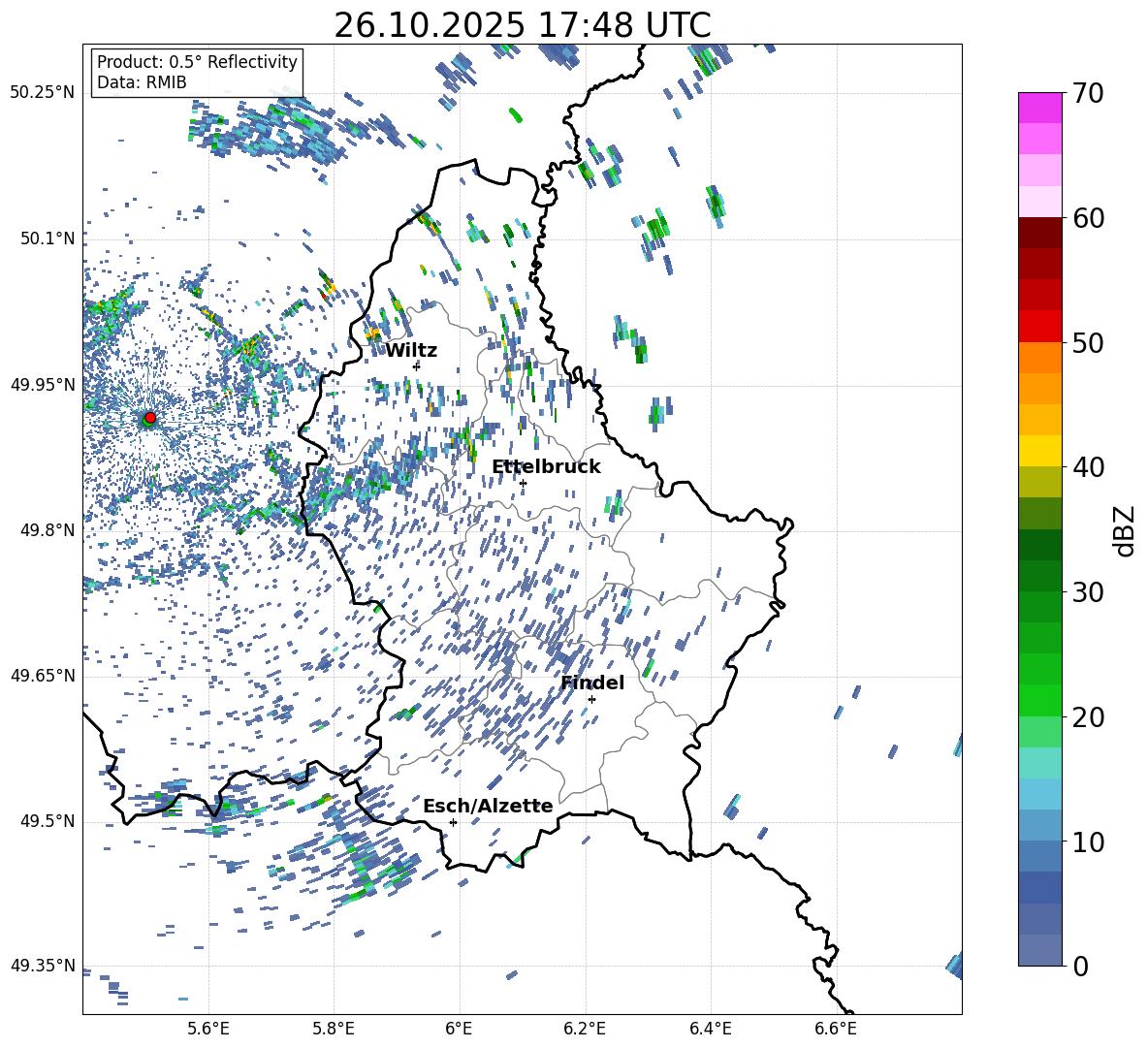1148x1048 pixels.
Task: Click the red radar site marker
Action: point(150,418)
